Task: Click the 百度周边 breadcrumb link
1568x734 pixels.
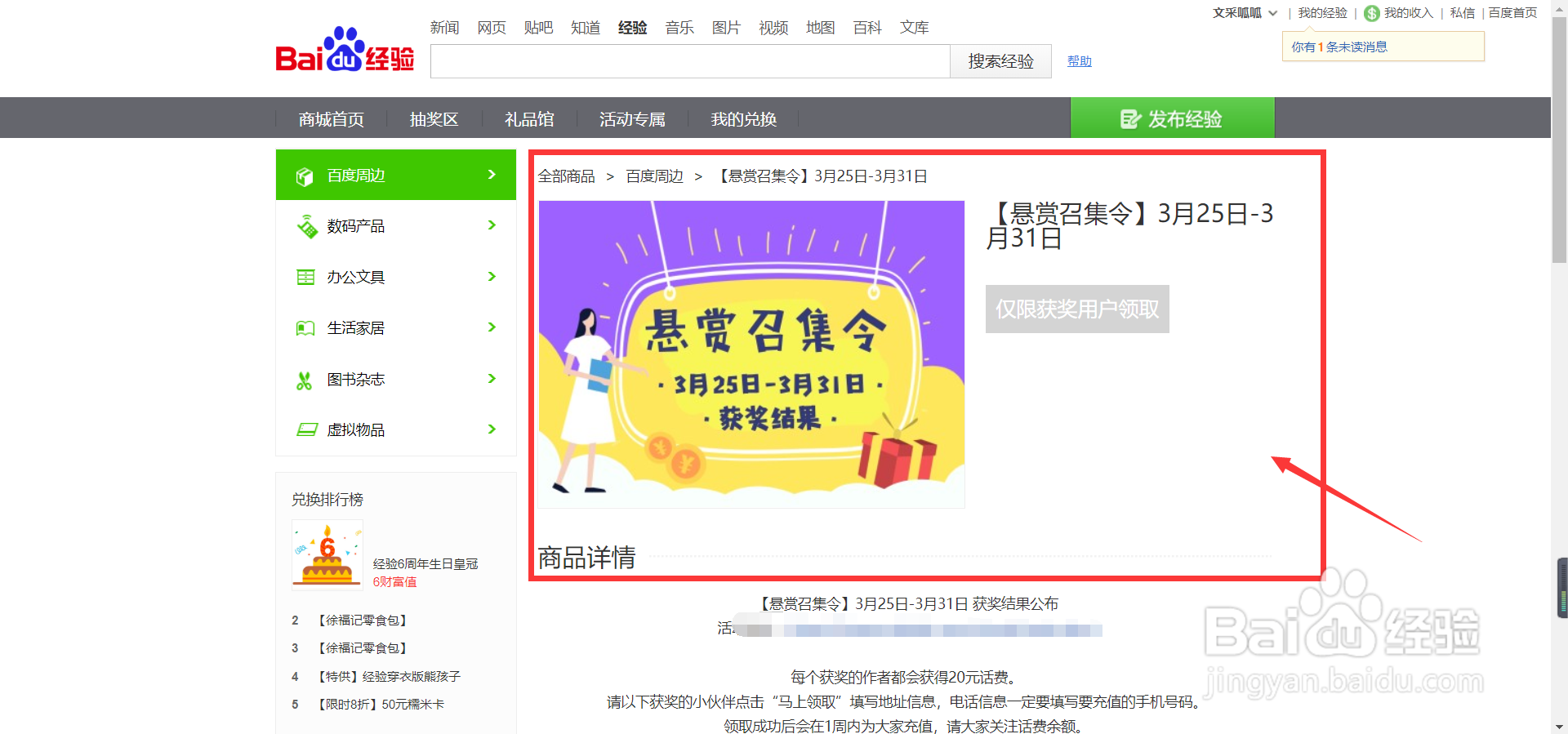Action: tap(655, 176)
